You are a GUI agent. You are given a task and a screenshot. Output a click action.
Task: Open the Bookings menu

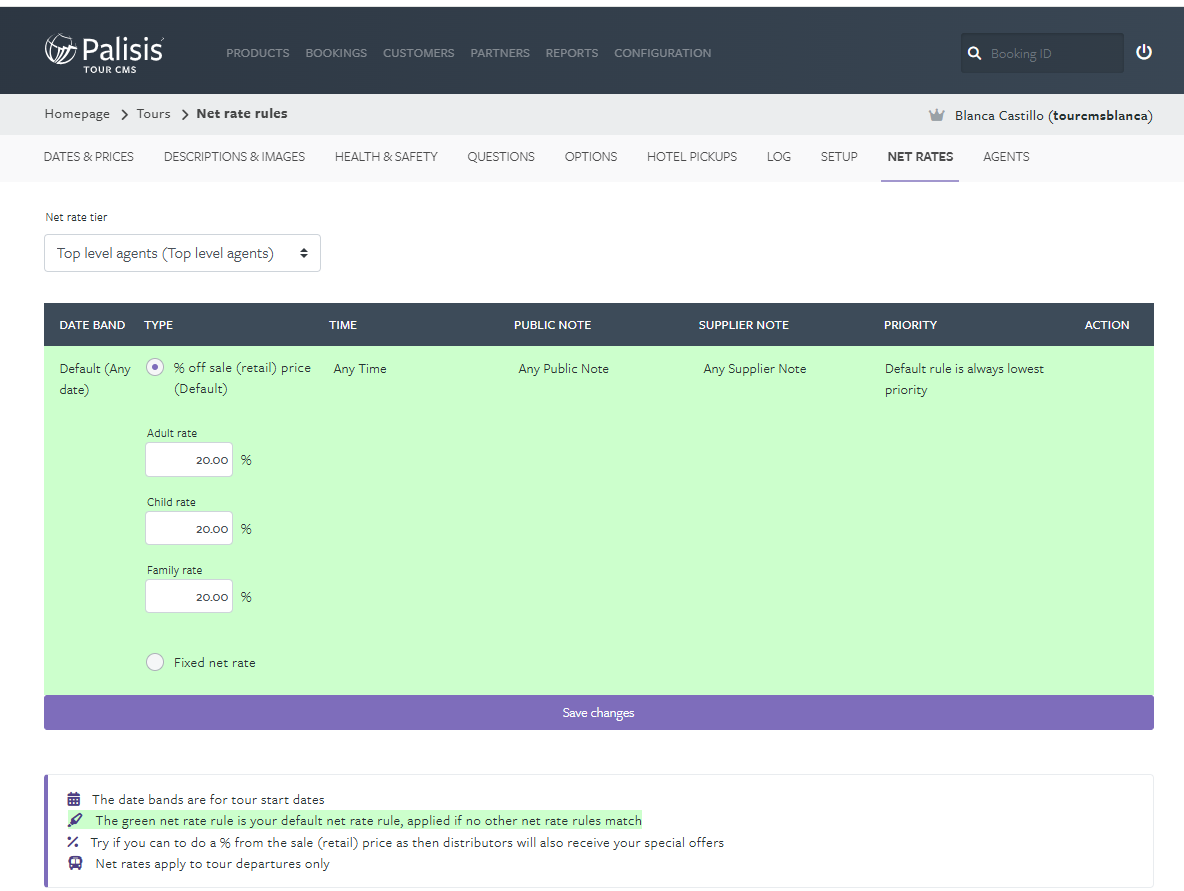[336, 53]
